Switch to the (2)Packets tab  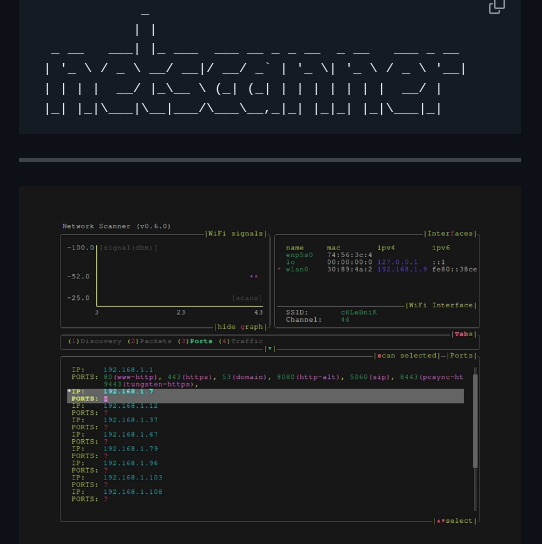click(x=150, y=341)
